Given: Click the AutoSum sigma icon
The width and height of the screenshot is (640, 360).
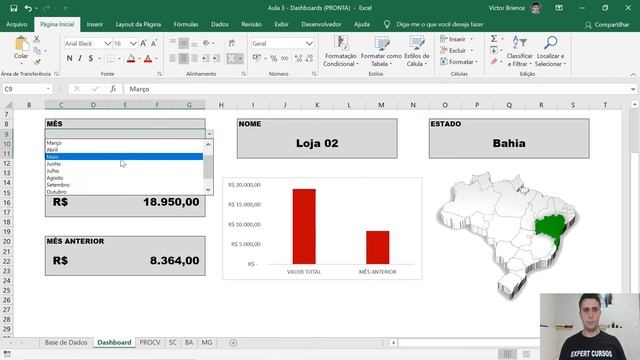Looking at the screenshot, I should (x=494, y=38).
